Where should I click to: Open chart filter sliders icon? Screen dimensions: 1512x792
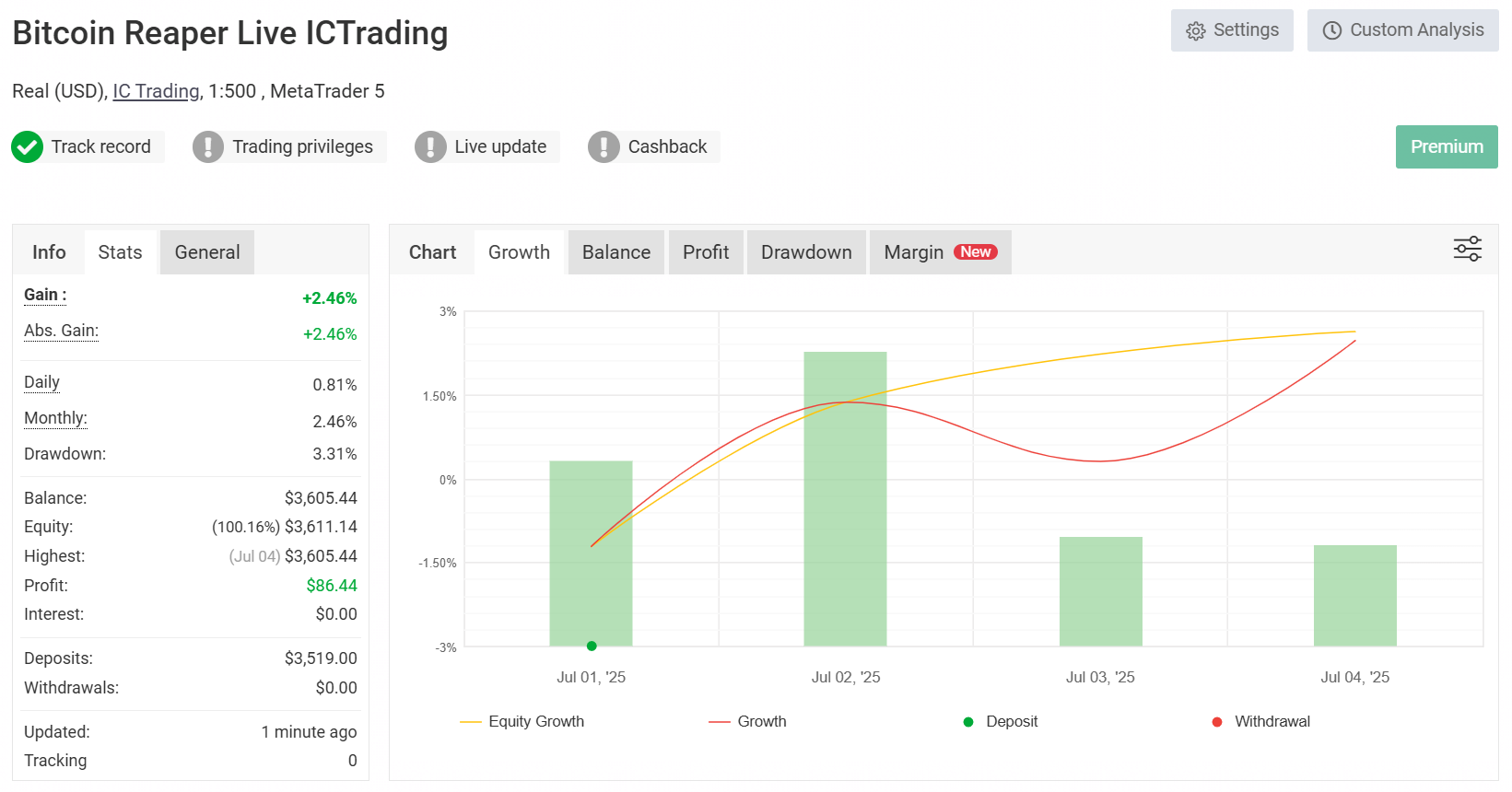1467,249
